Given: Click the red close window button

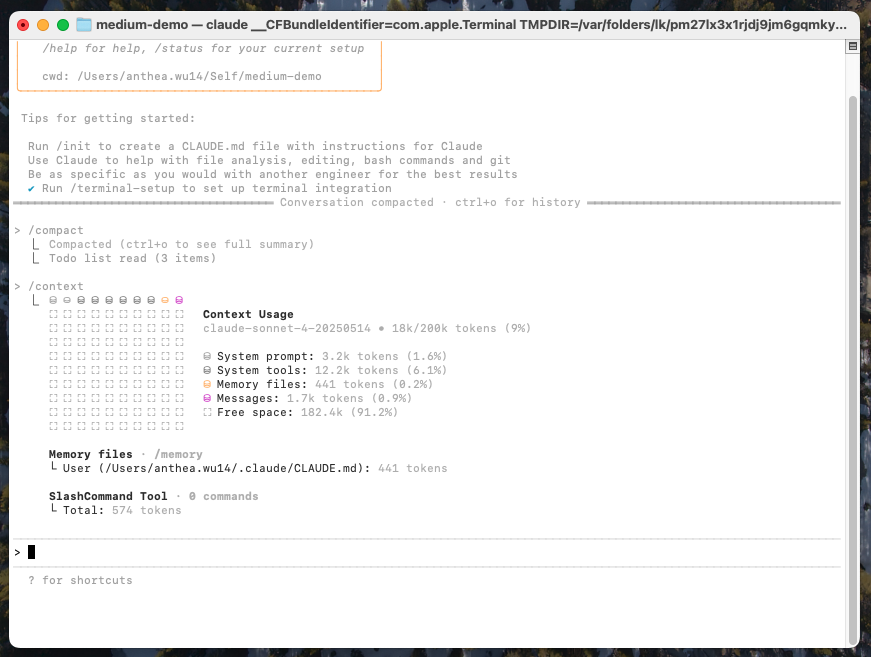Looking at the screenshot, I should (x=23, y=25).
